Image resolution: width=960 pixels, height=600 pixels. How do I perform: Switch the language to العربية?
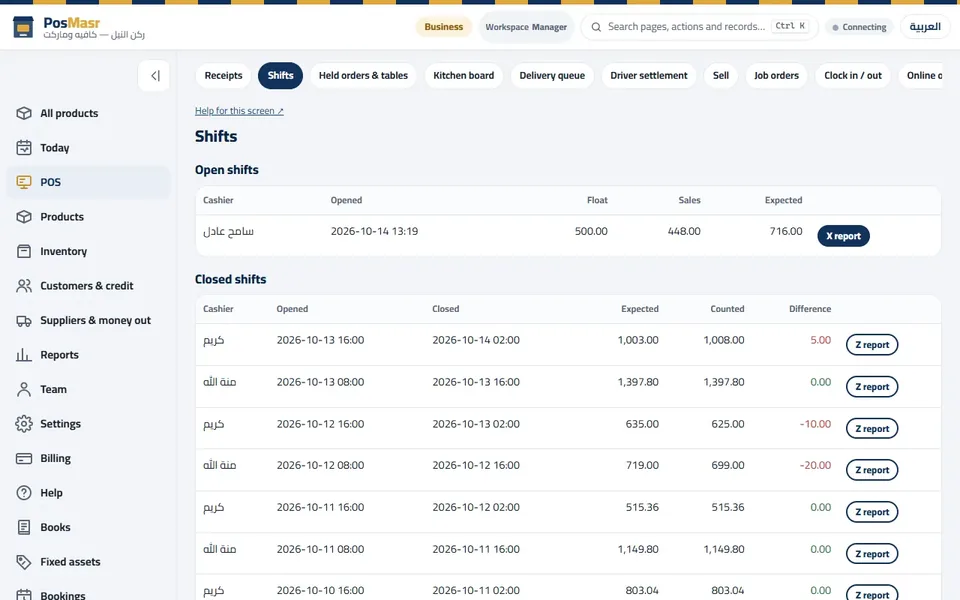click(x=924, y=27)
